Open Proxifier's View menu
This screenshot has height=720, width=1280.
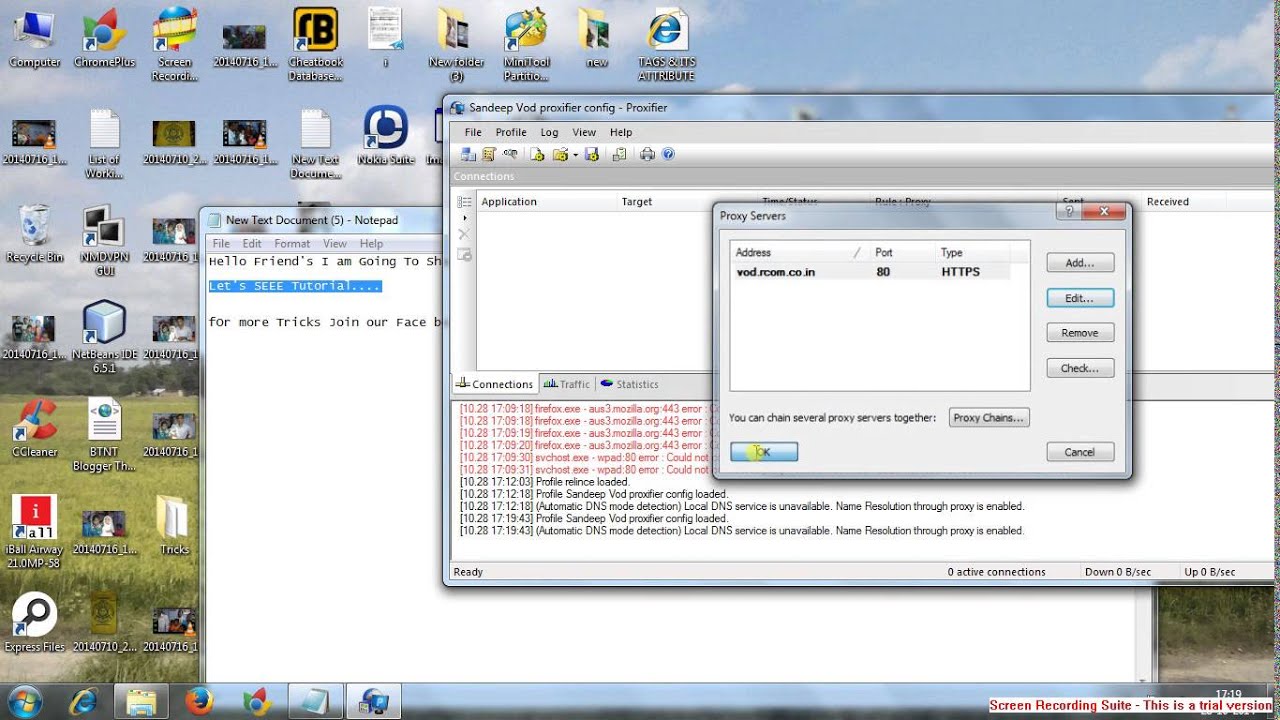pos(584,132)
